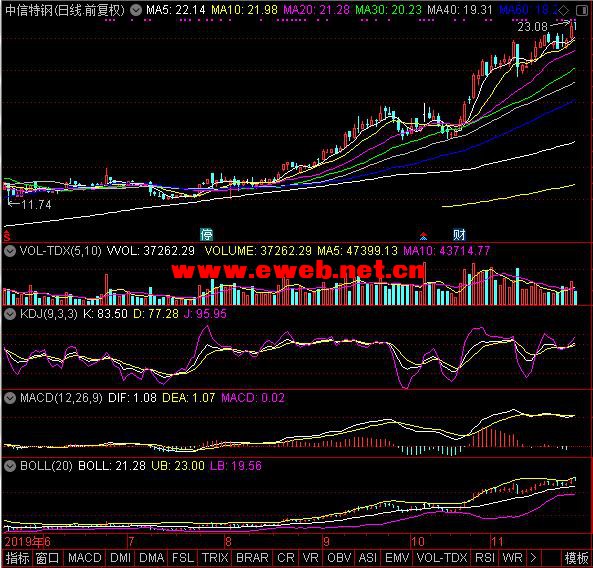Open the BOLL panel dropdown circle
The height and width of the screenshot is (568, 593).
pyautogui.click(x=10, y=466)
